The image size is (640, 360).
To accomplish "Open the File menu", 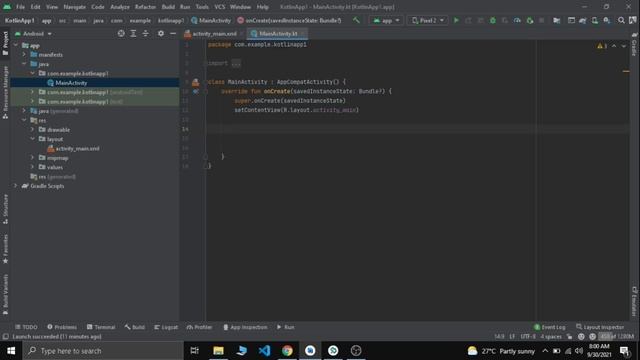I will click(20, 7).
